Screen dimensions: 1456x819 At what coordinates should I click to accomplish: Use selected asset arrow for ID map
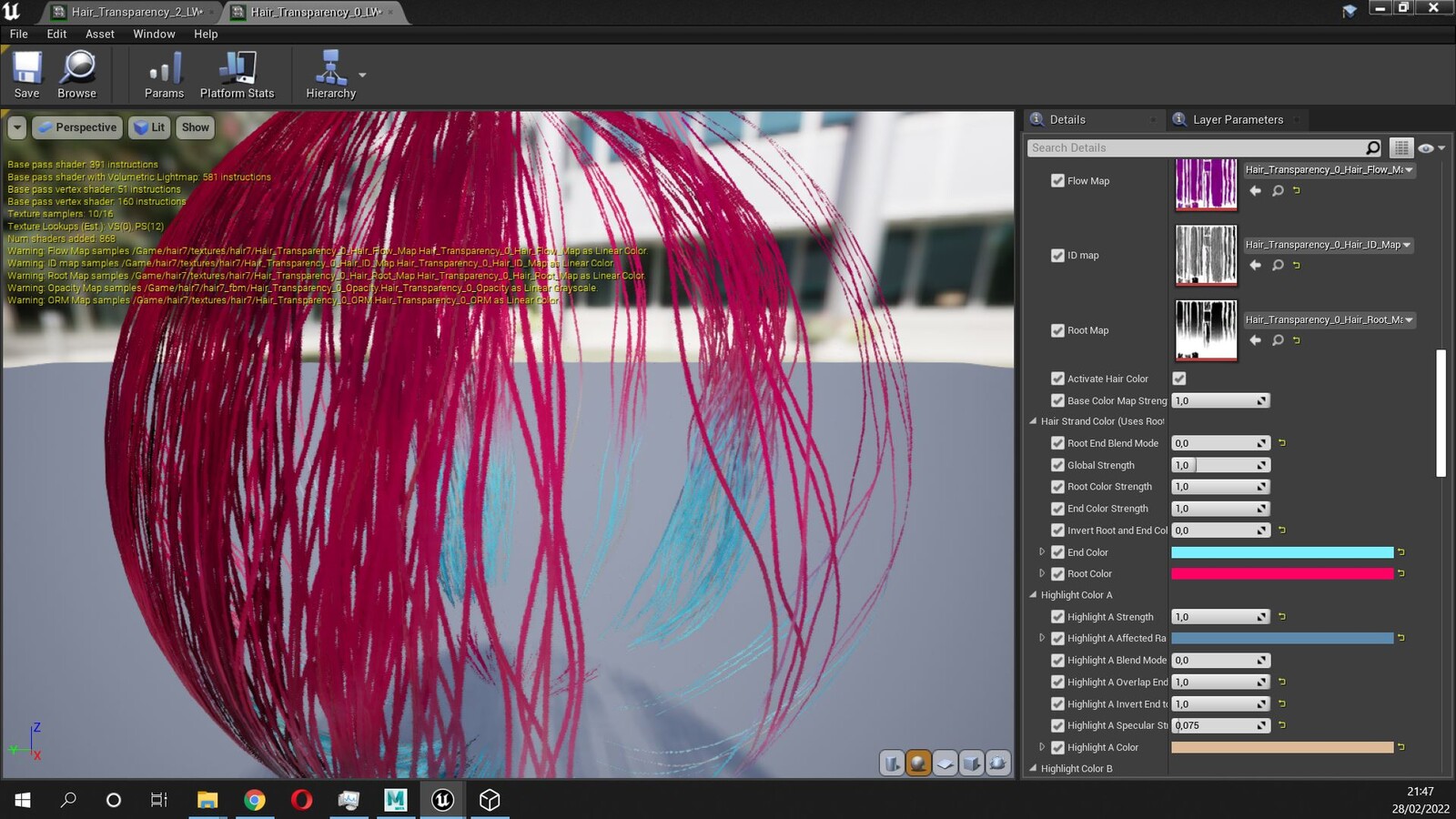[1256, 266]
